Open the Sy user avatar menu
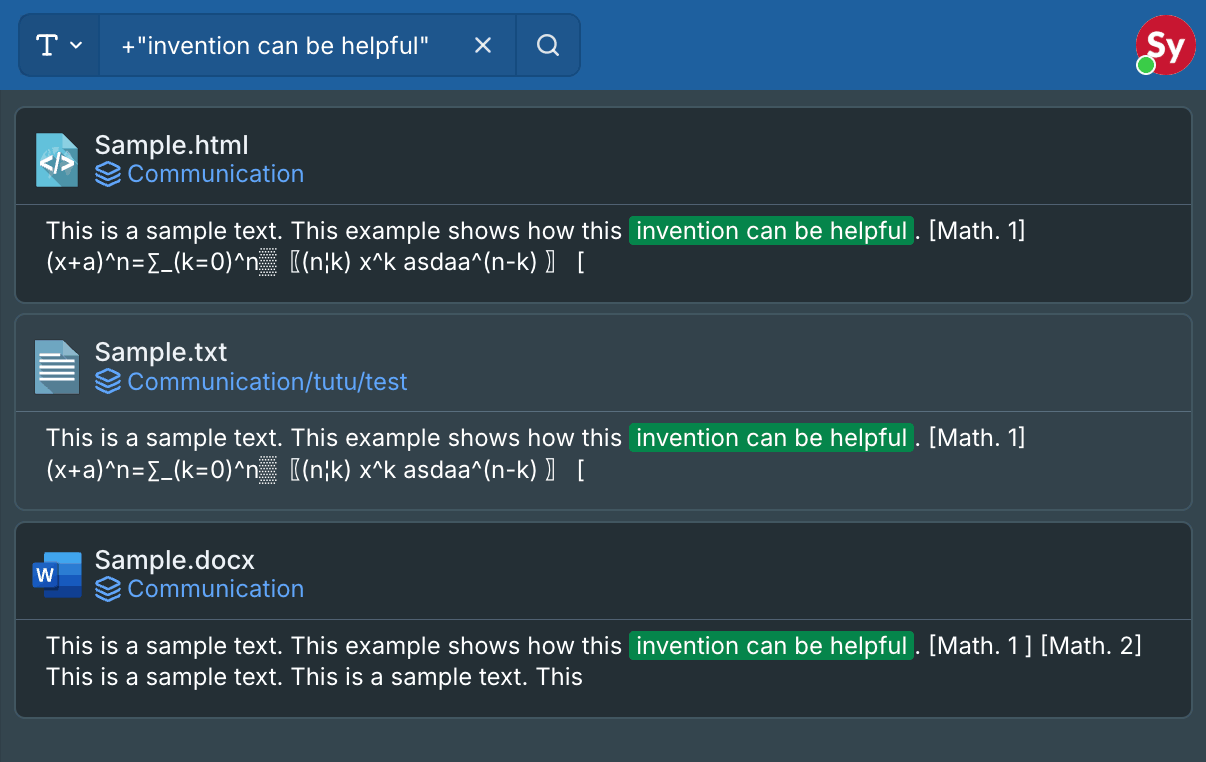Image resolution: width=1206 pixels, height=762 pixels. click(1166, 45)
